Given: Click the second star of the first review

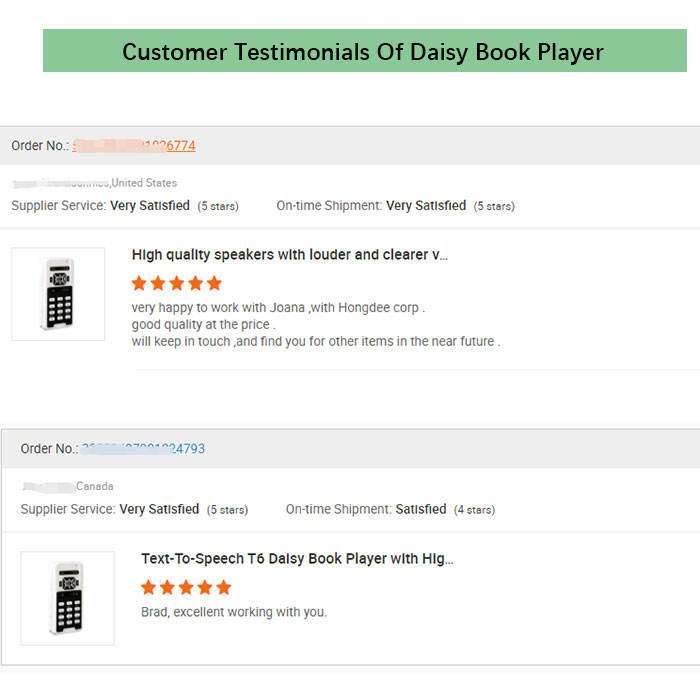Looking at the screenshot, I should coord(158,283).
